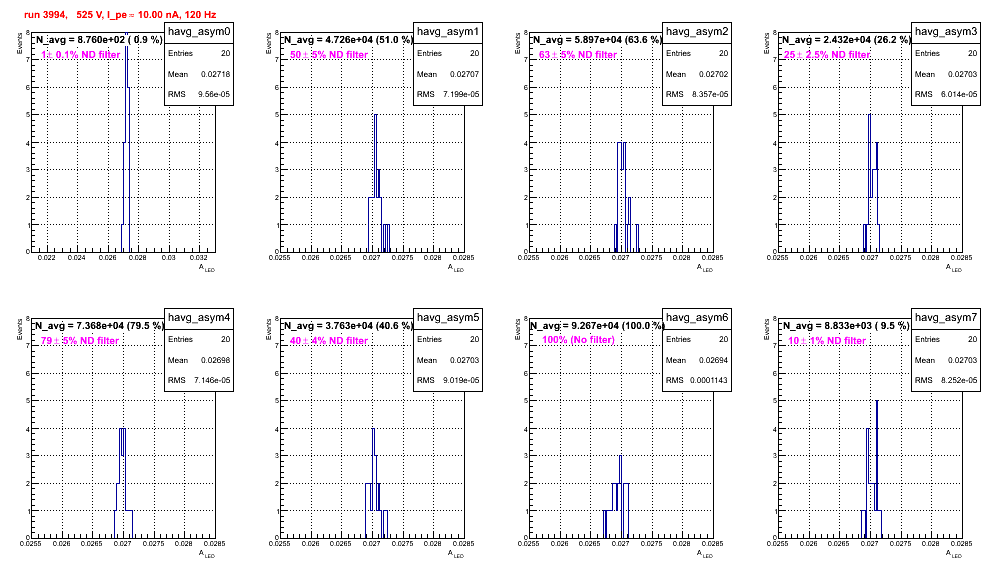This screenshot has height=572, width=996.
Task: Select the havg_asym4 stats box title
Action: pos(199,317)
